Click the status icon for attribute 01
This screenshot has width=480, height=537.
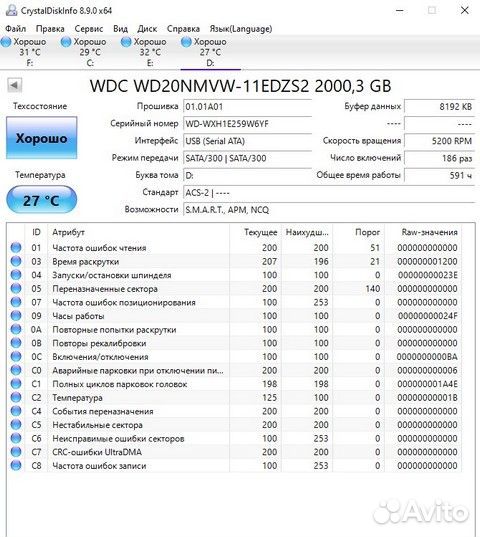coord(16,247)
